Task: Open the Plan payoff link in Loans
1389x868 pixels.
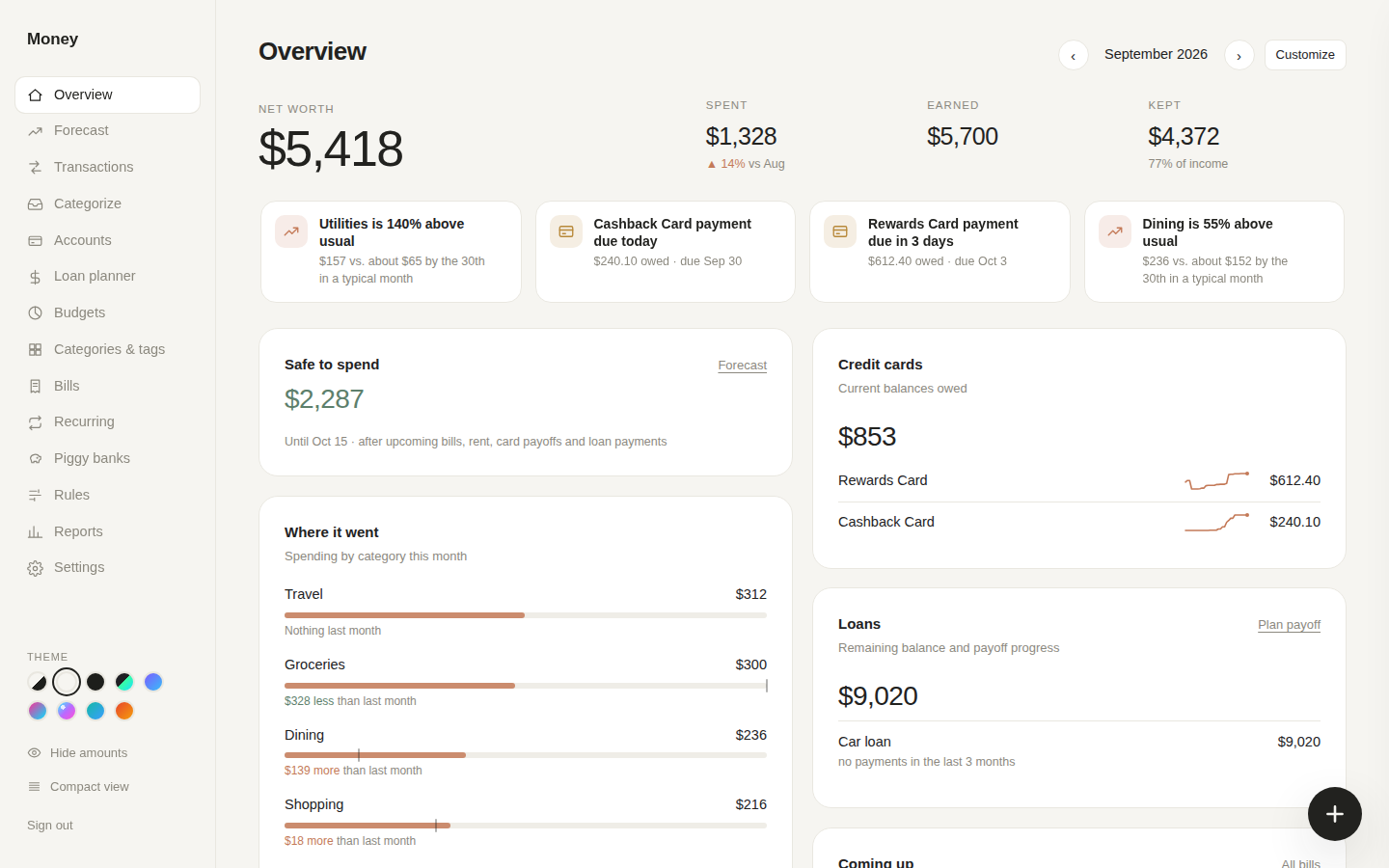Action: point(1289,625)
